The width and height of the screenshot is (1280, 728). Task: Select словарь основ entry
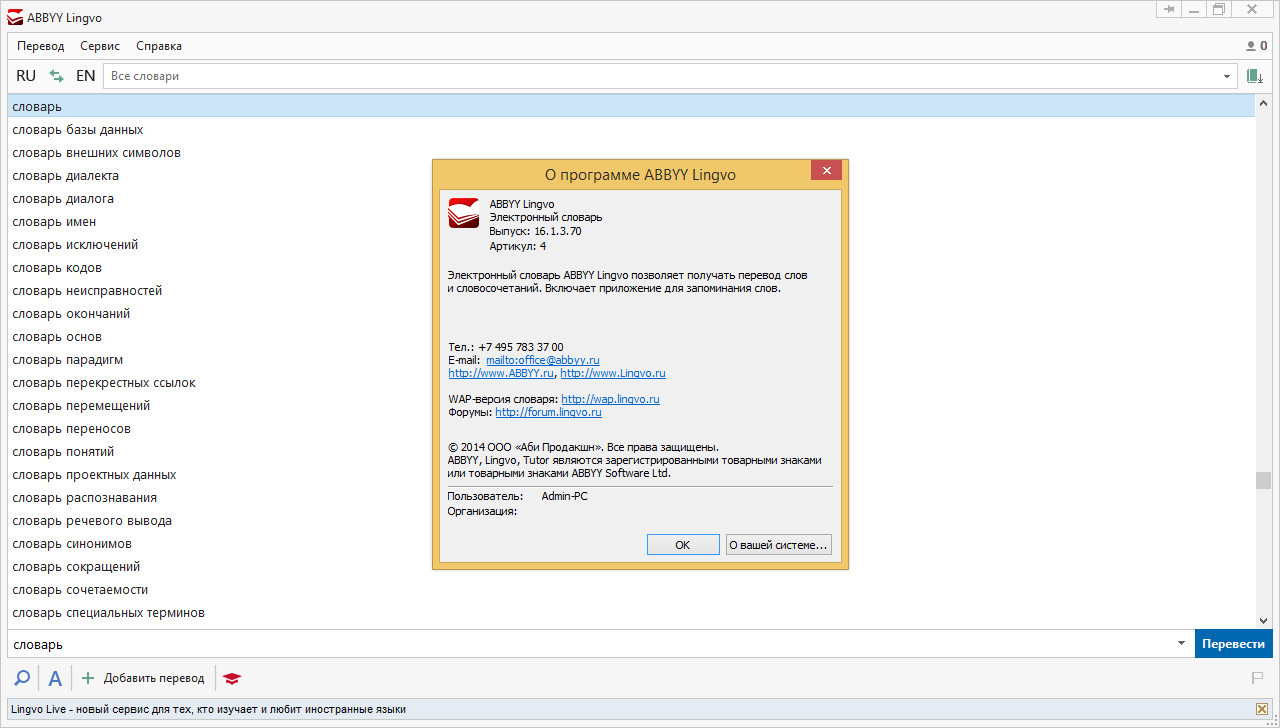point(631,336)
